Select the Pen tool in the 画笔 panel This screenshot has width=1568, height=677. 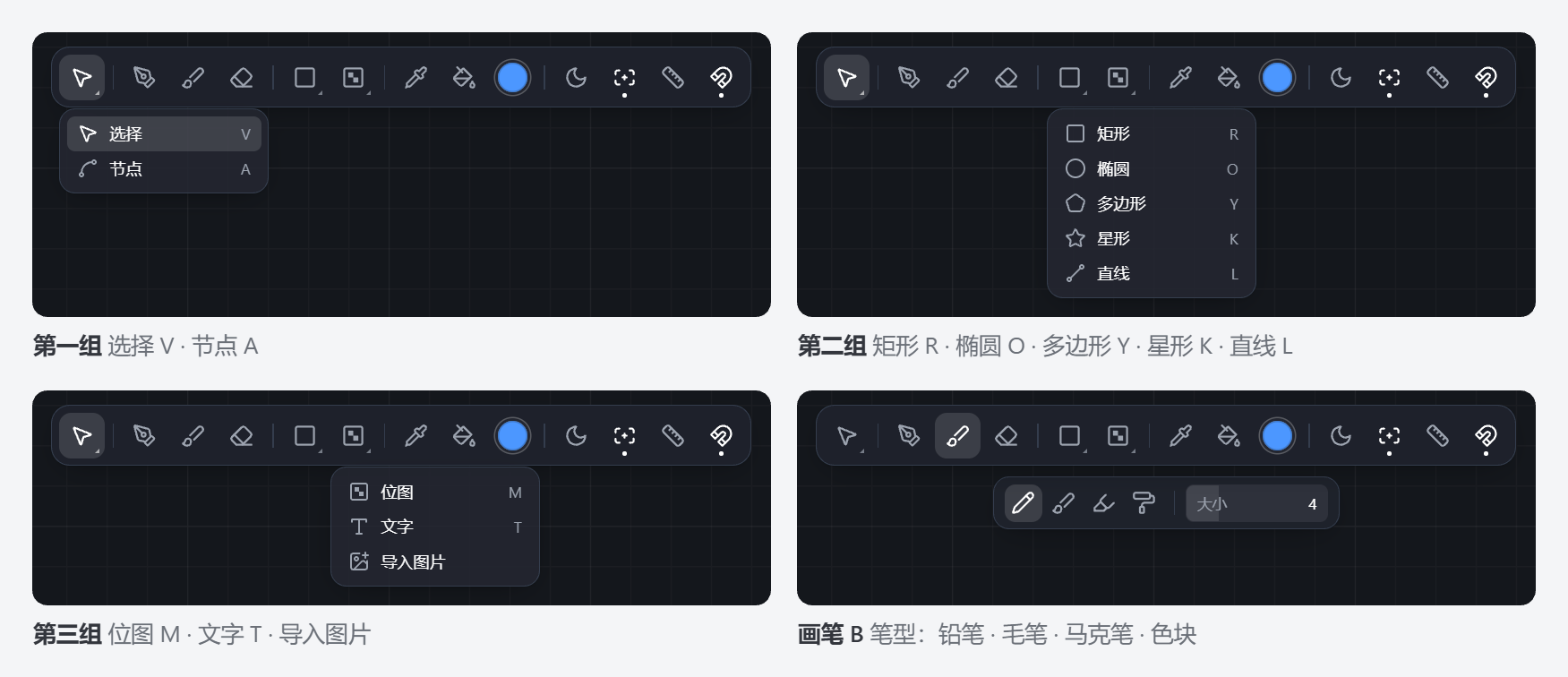click(x=909, y=436)
